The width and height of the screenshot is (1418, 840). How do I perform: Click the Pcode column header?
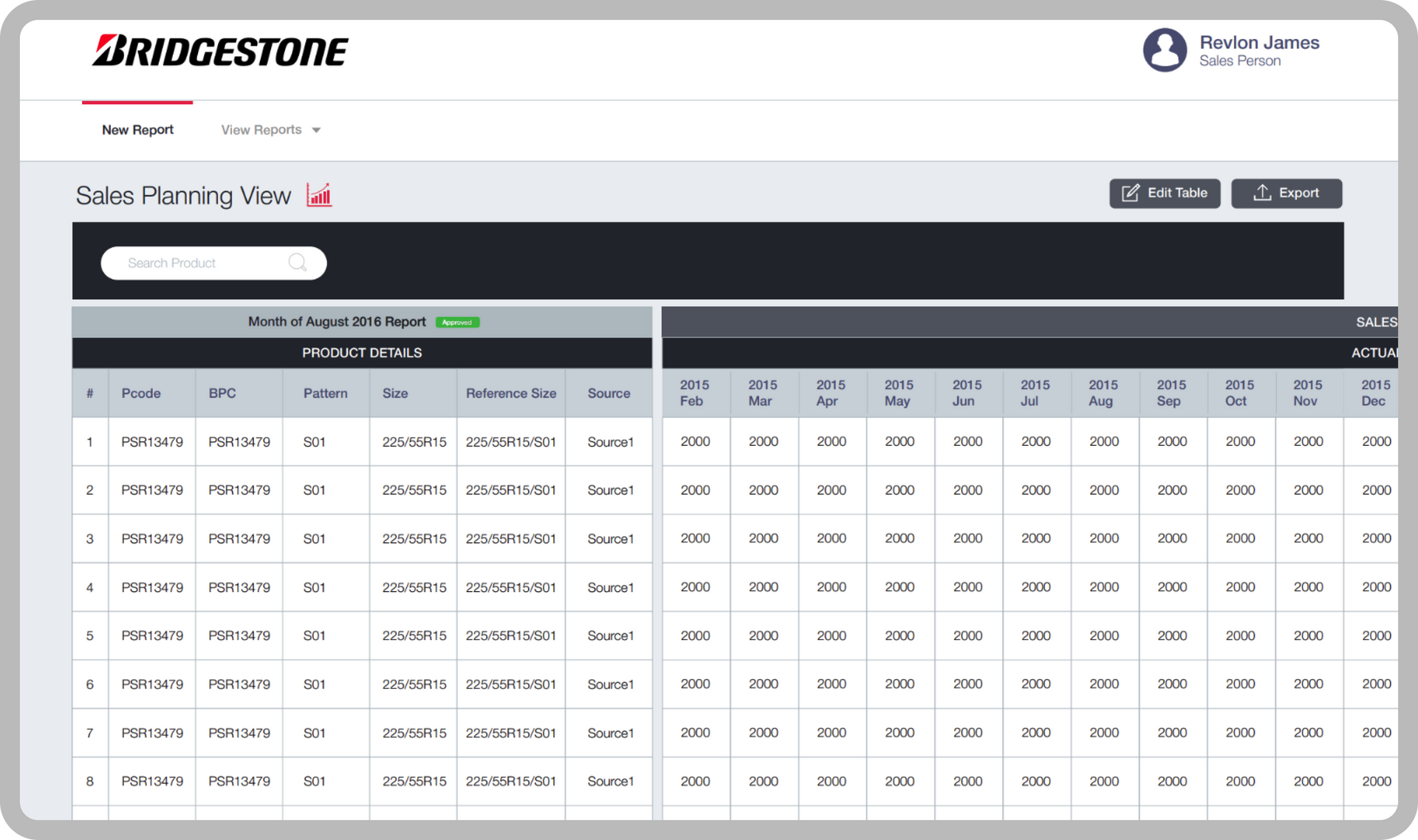pyautogui.click(x=152, y=393)
